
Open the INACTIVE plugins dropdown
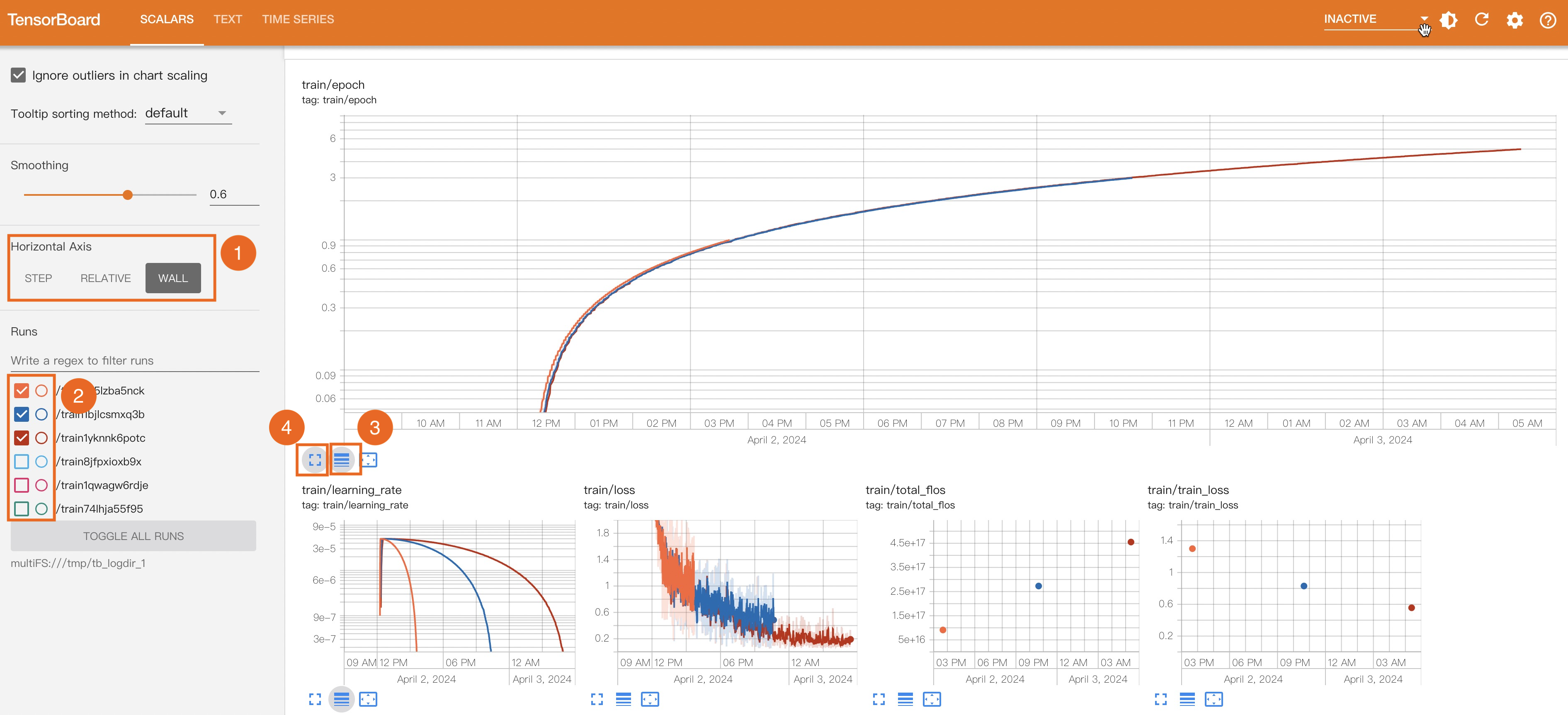tap(1374, 19)
